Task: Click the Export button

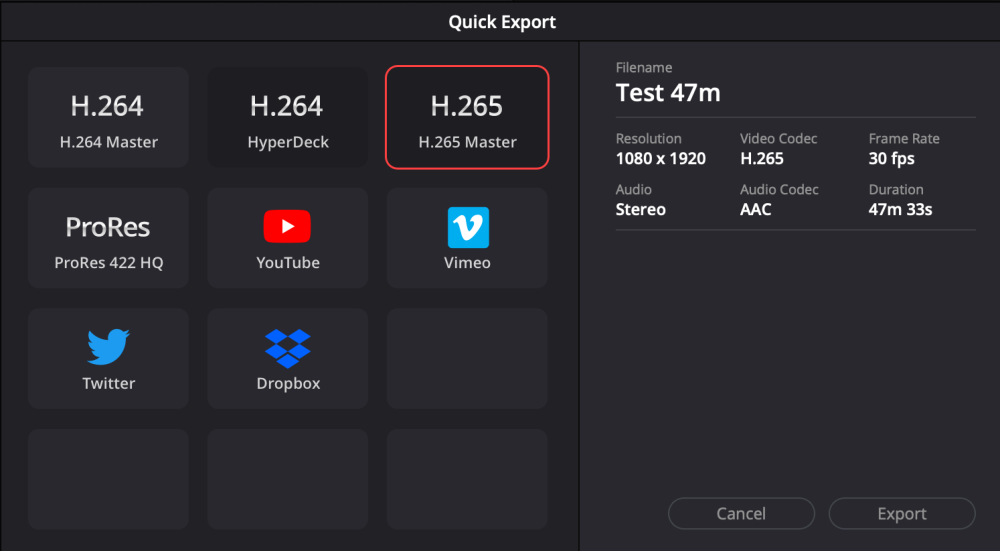Action: click(902, 513)
